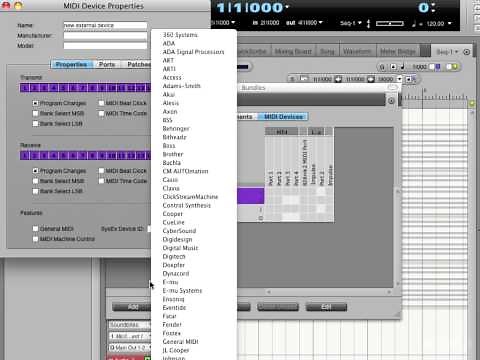Enable MIDI Machine Control checkbox
480x360 pixels.
pos(35,239)
